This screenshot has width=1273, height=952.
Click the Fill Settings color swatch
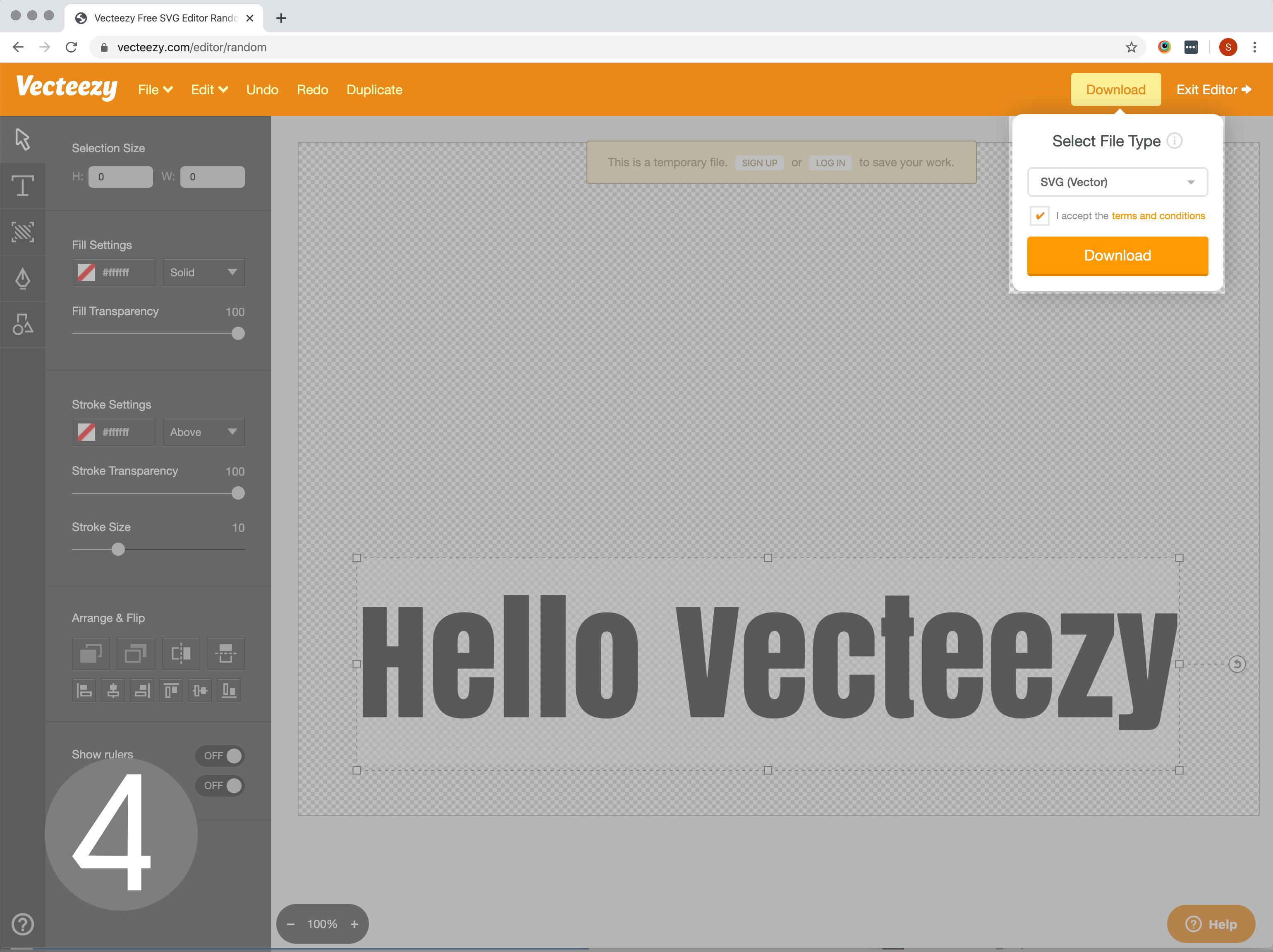tap(86, 272)
